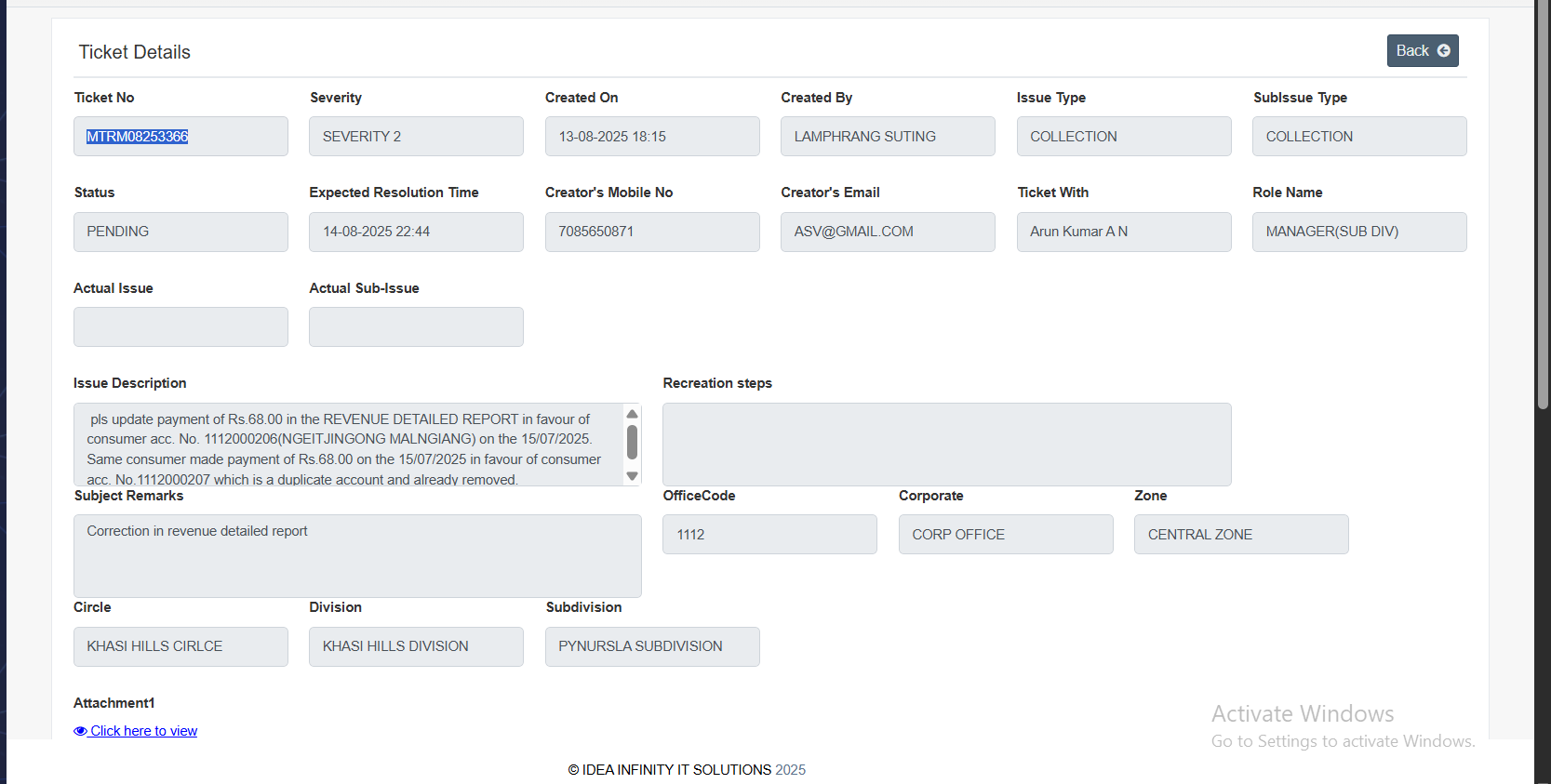Image resolution: width=1551 pixels, height=784 pixels.
Task: Select the Status field showing PENDING
Action: 181,232
